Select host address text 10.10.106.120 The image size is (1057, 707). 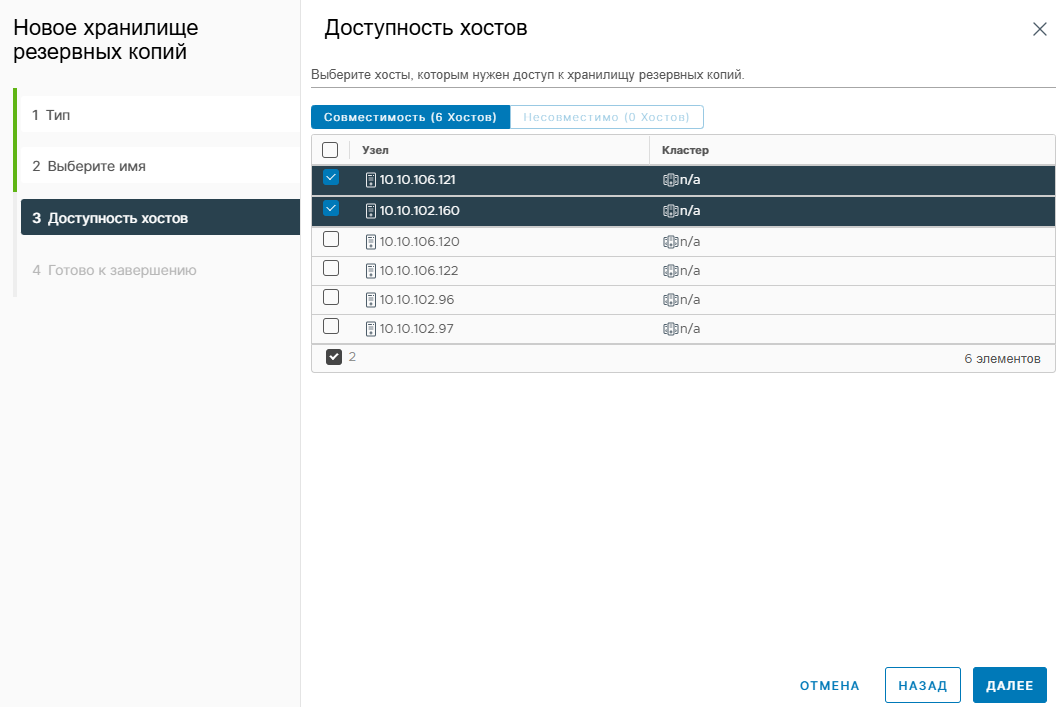click(x=419, y=242)
